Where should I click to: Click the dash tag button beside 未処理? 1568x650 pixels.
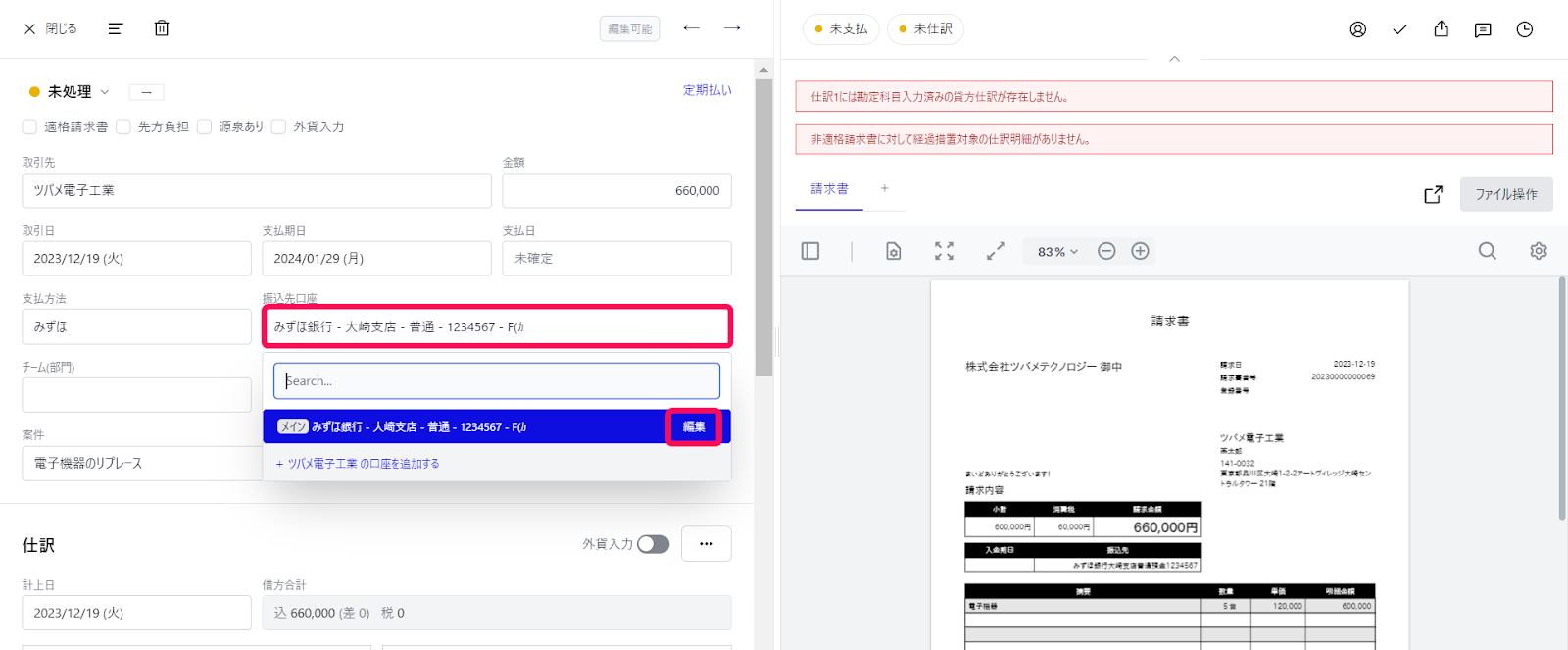(146, 92)
